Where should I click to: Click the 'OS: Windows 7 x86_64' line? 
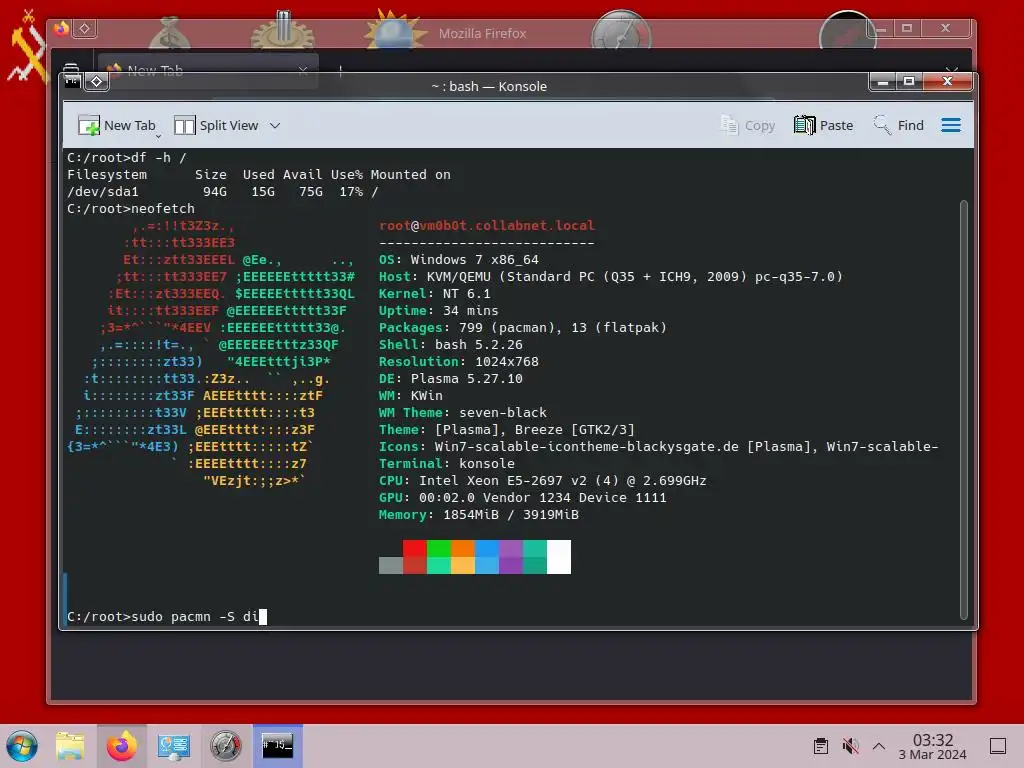pyautogui.click(x=458, y=259)
